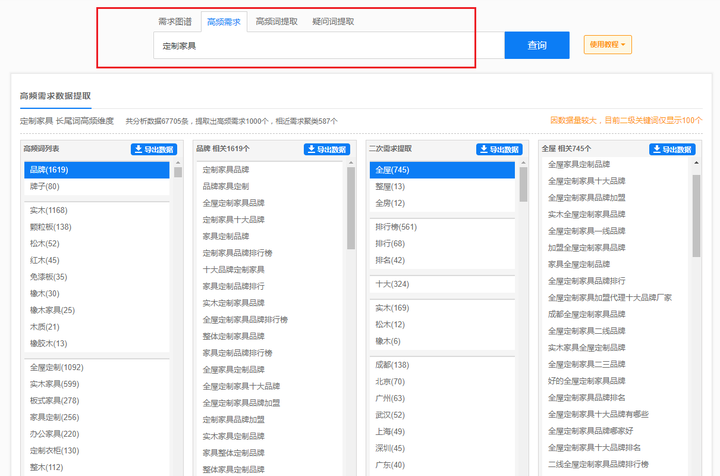The height and width of the screenshot is (476, 720).
Task: Export data from 全屋 相关745个 panel
Action: coord(672,149)
